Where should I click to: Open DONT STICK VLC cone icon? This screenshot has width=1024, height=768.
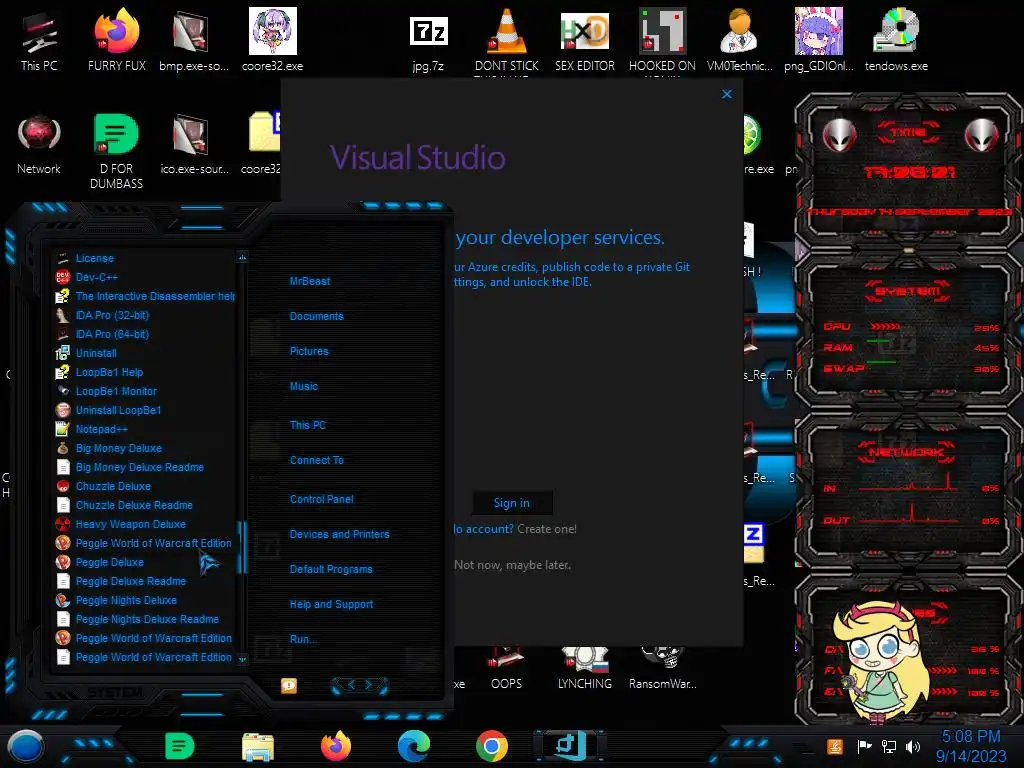(507, 40)
